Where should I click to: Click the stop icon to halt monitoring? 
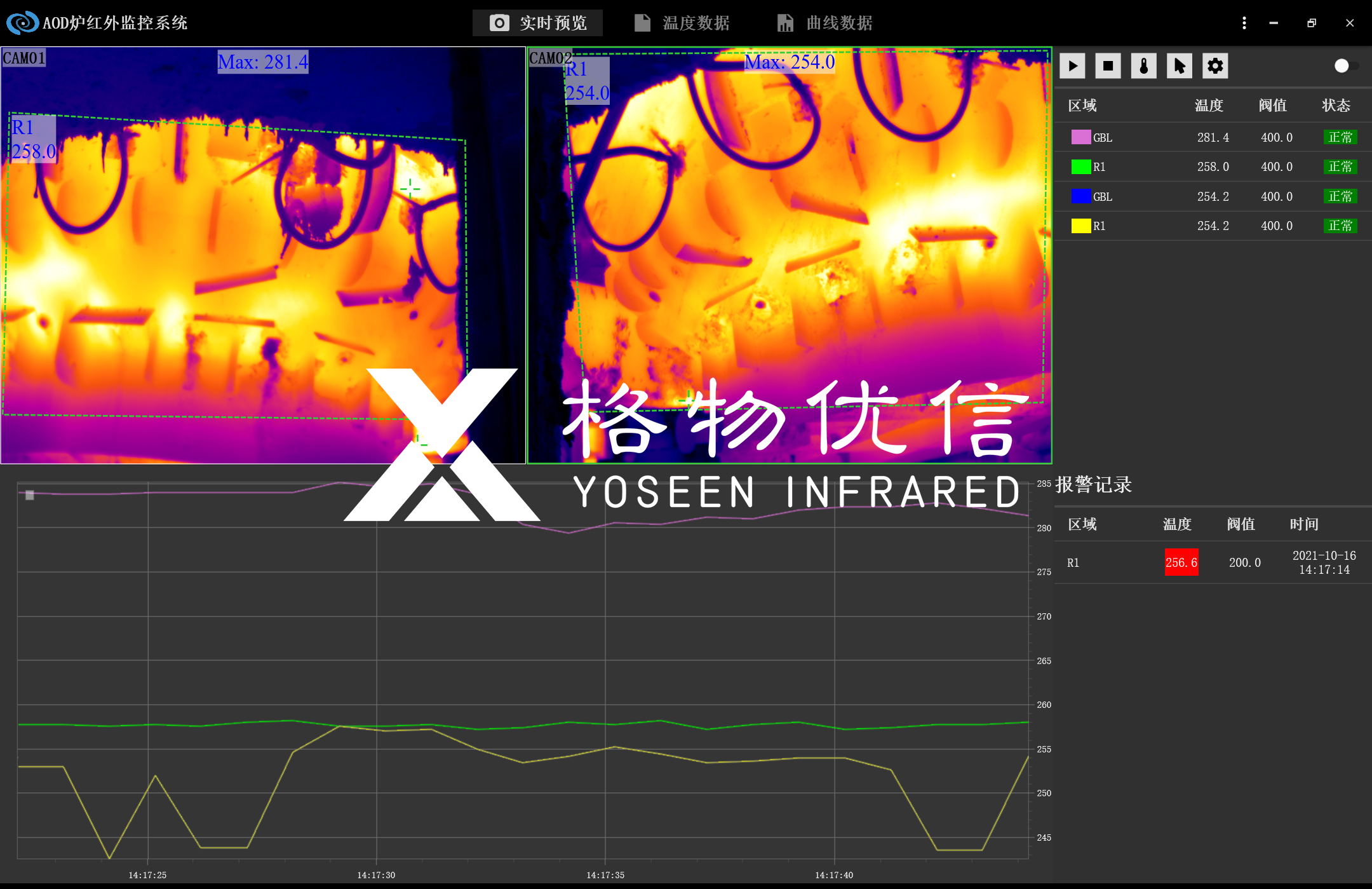tap(1108, 65)
